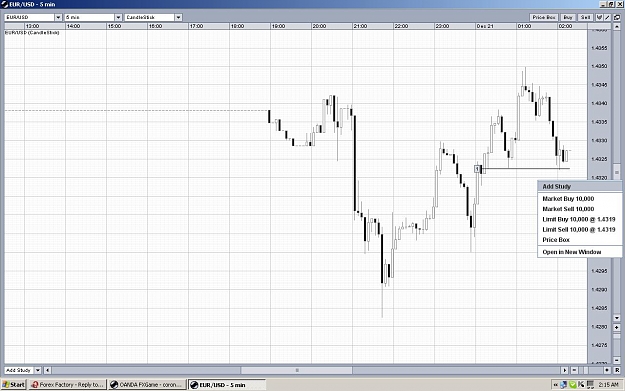Select Limit Buy 10,000 @ 1.4319
The image size is (625, 391).
click(x=578, y=219)
